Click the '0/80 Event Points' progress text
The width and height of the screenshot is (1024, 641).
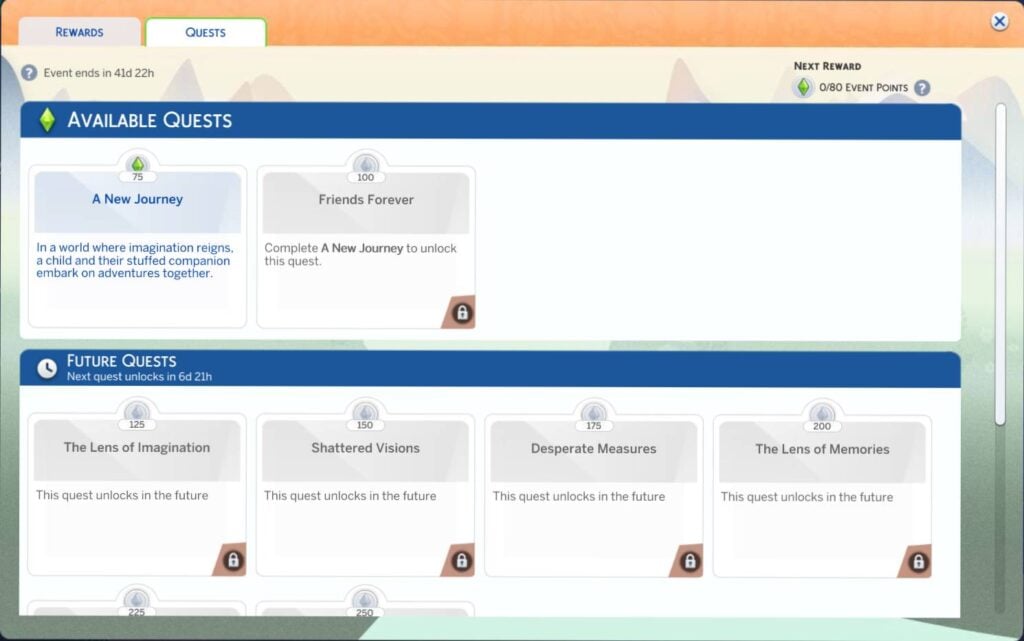coord(863,87)
